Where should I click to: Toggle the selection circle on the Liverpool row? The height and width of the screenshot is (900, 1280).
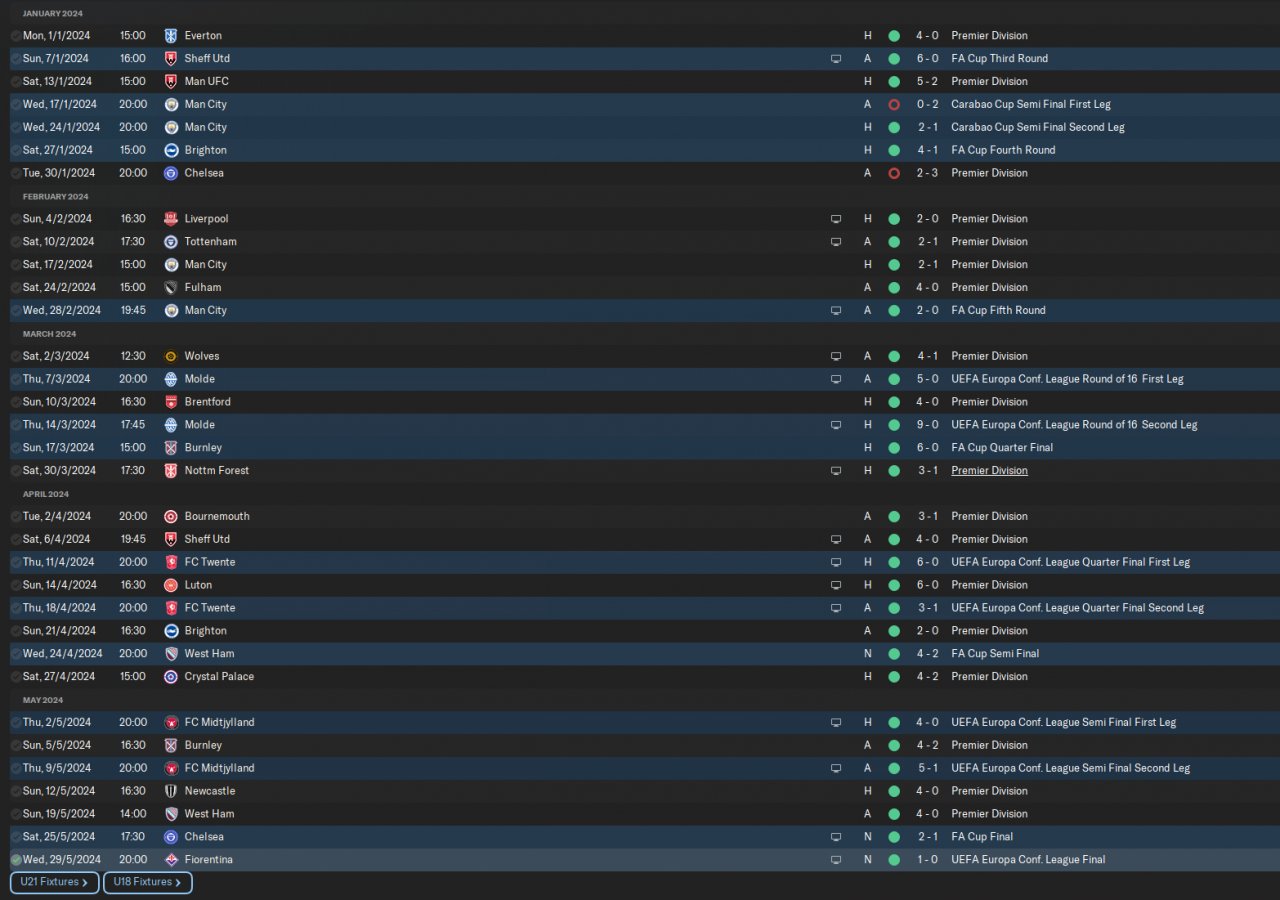[x=16, y=219]
